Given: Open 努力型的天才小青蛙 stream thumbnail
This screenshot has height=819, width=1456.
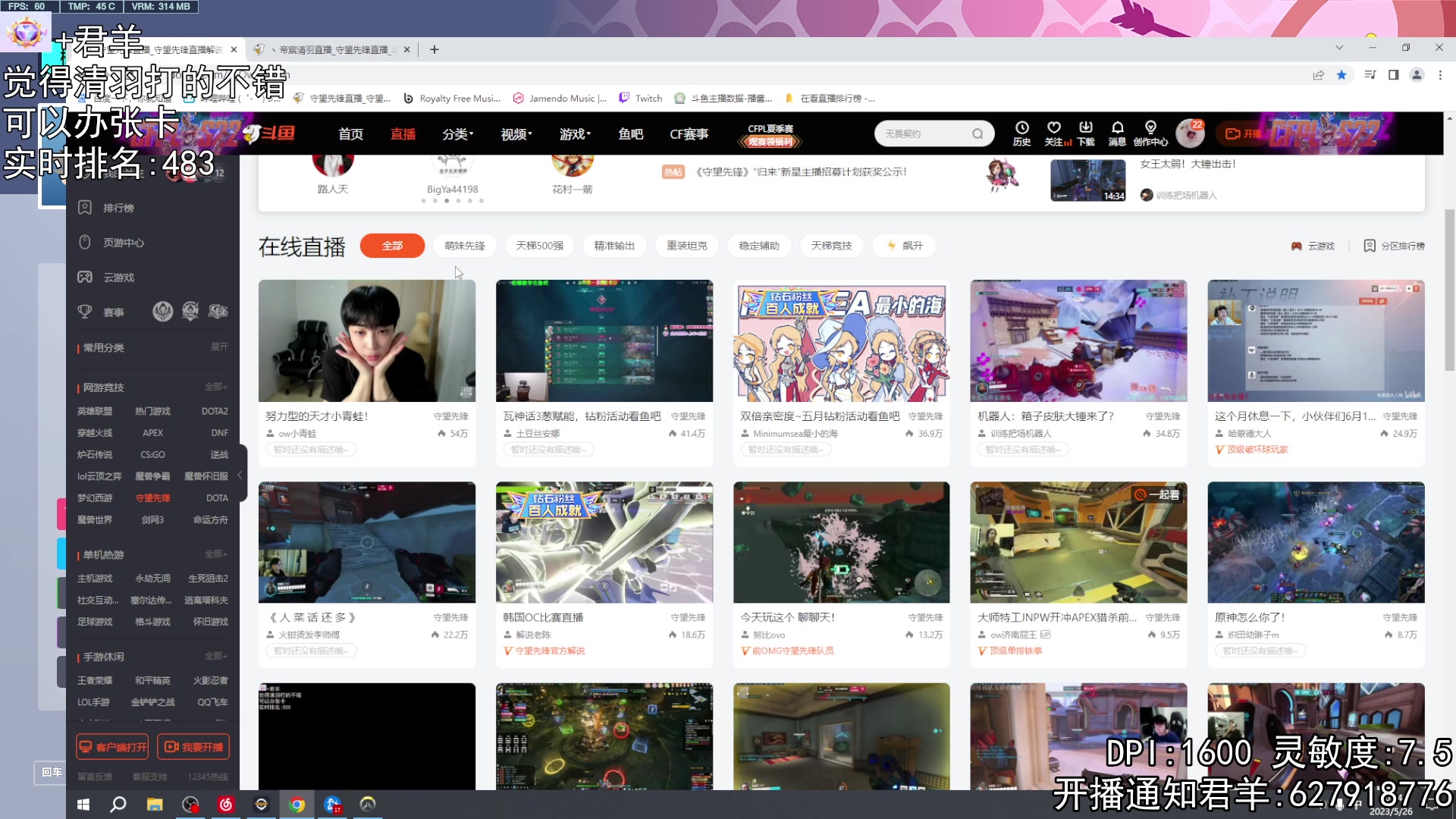Looking at the screenshot, I should click(x=367, y=340).
